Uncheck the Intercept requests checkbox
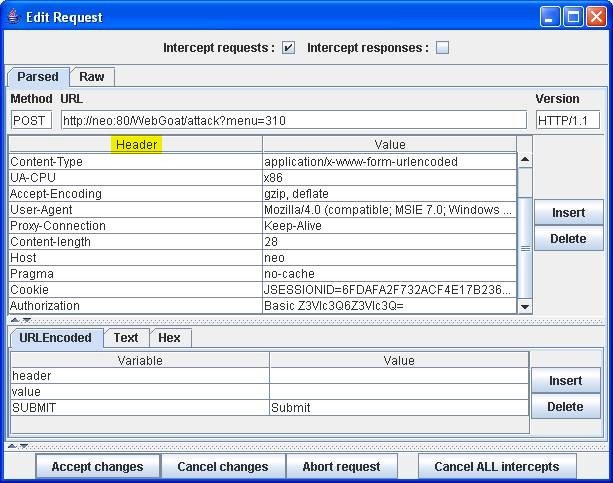Screen dimensions: 613x483 click(x=289, y=48)
